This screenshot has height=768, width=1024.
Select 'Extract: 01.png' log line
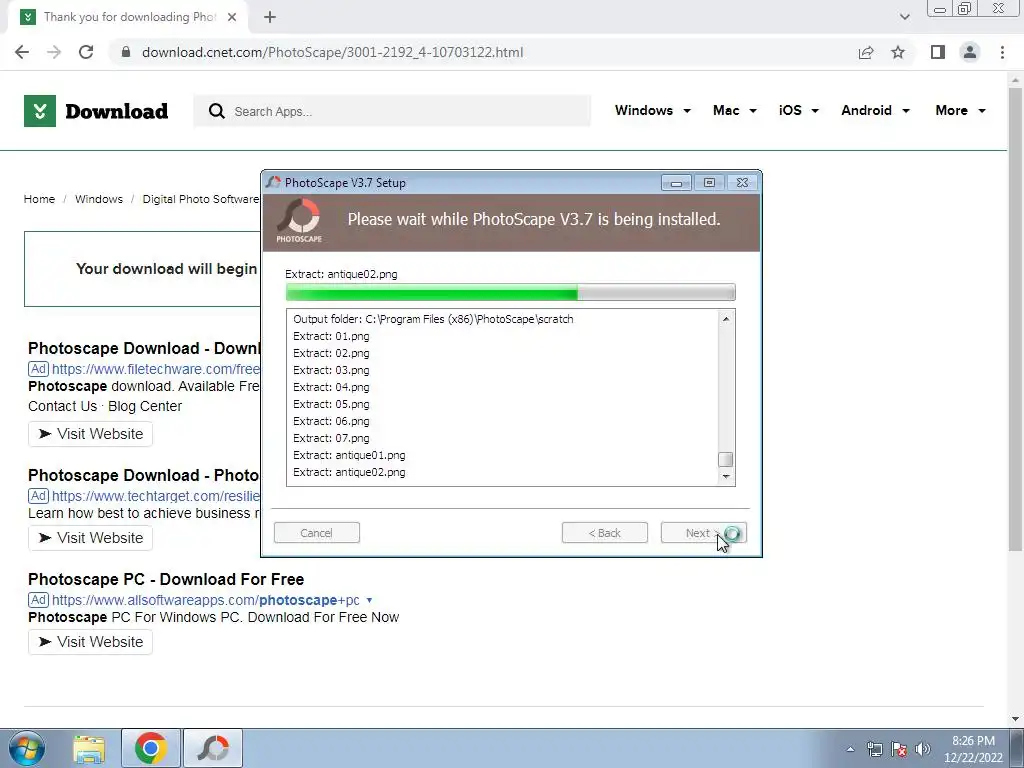(x=331, y=336)
